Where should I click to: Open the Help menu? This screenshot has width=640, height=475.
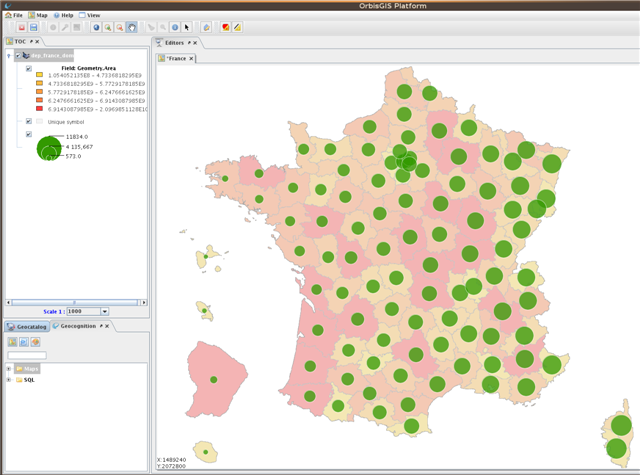click(64, 16)
